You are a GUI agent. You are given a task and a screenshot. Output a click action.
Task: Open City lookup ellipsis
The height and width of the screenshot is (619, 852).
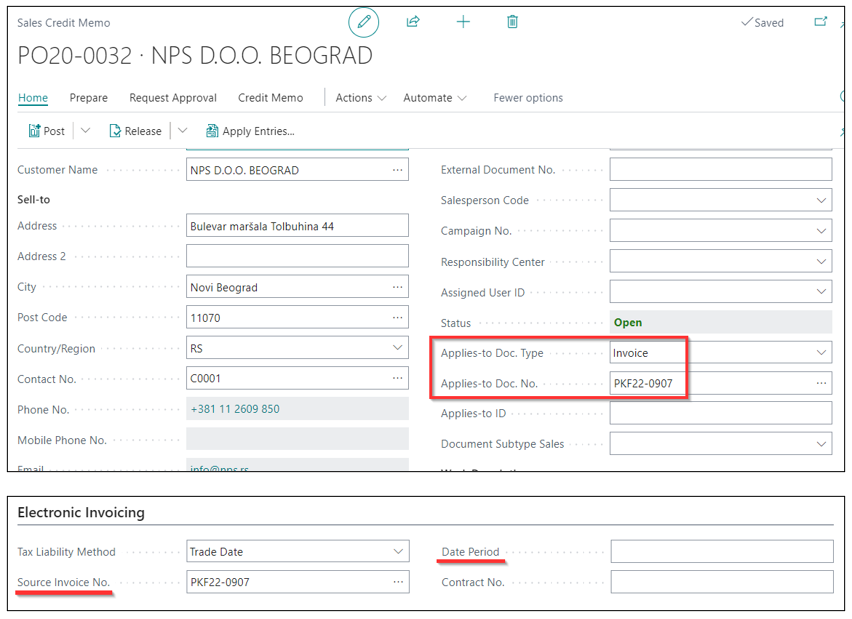[x=398, y=287]
